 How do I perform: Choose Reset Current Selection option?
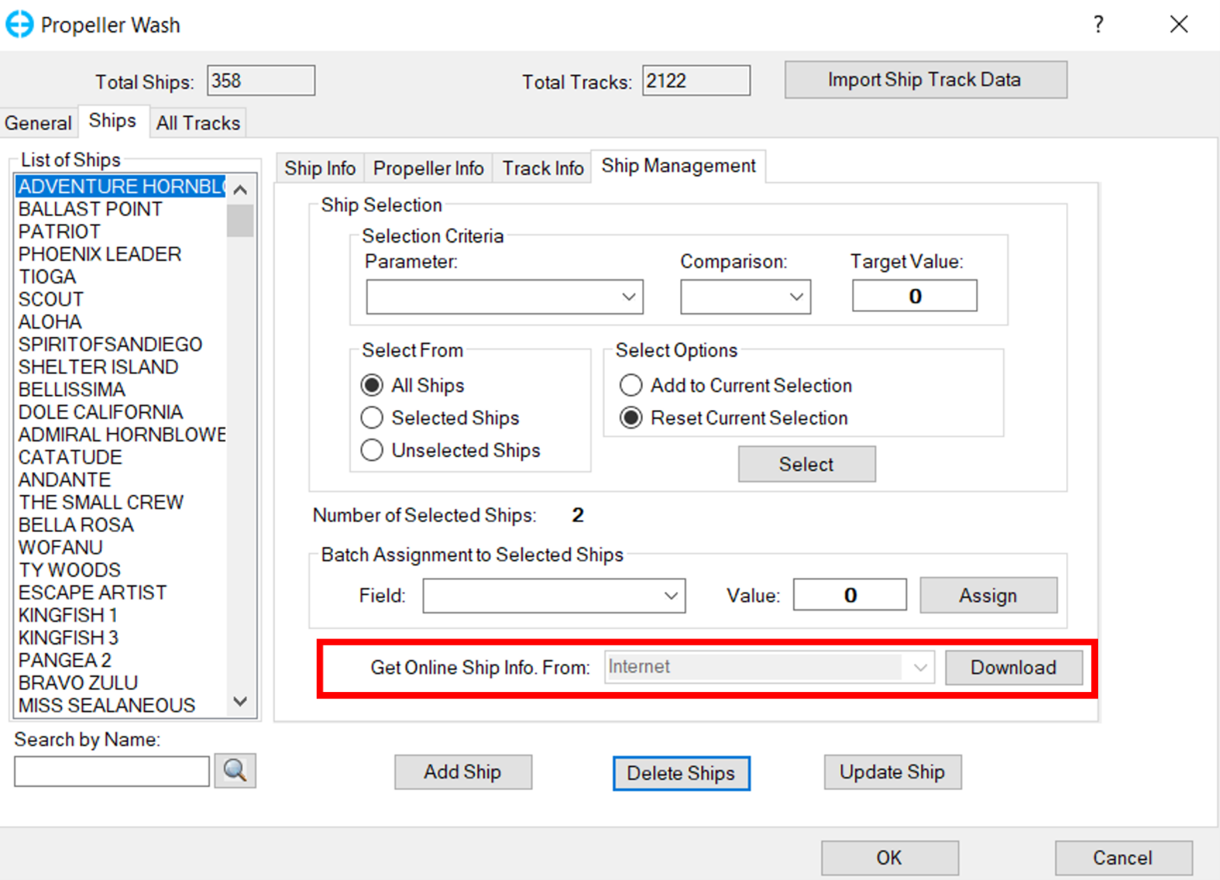[x=631, y=417]
